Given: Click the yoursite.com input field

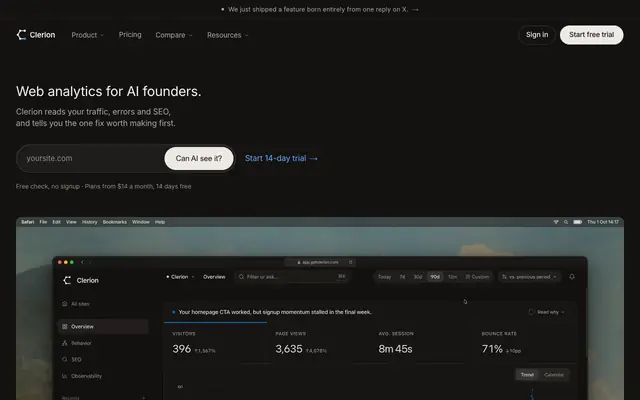Looking at the screenshot, I should pyautogui.click(x=90, y=158).
